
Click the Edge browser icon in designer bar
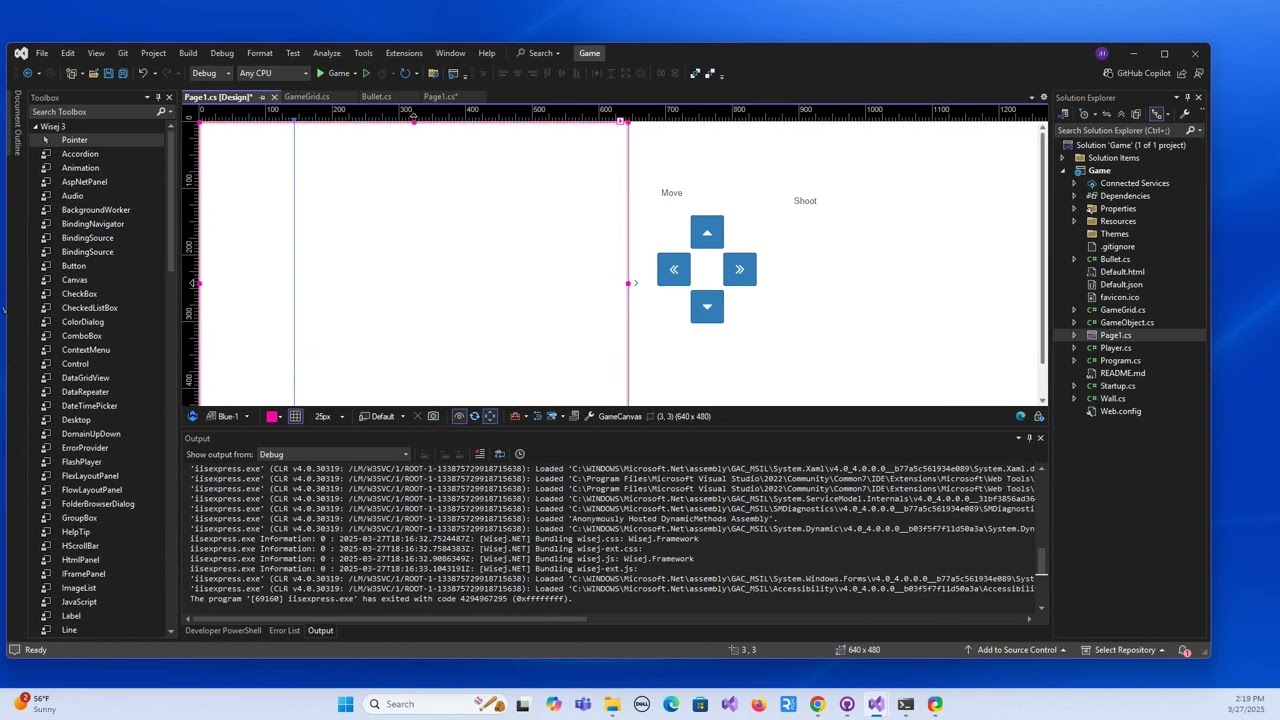[x=1020, y=416]
